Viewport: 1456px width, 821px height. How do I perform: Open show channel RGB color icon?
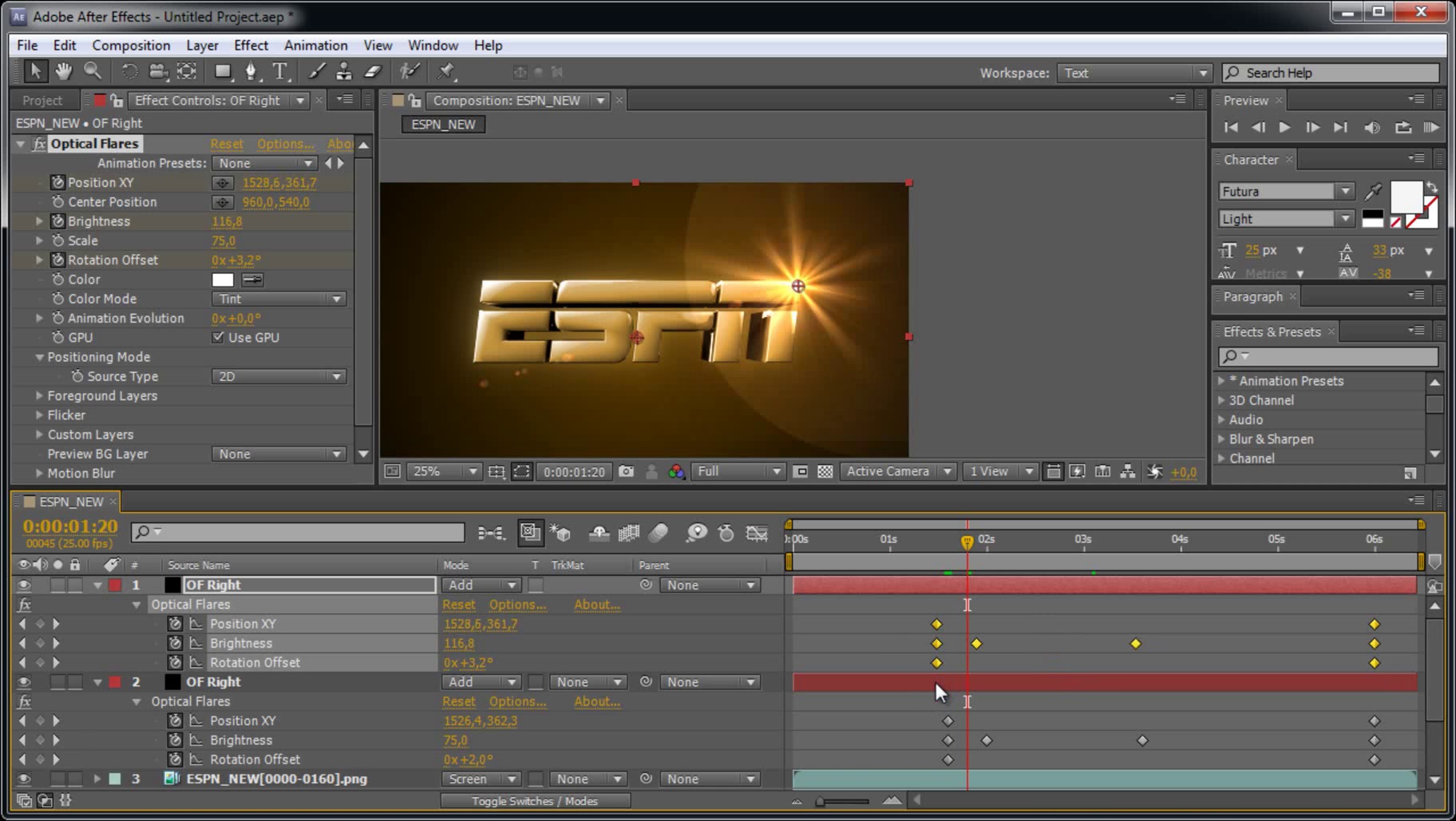point(677,472)
